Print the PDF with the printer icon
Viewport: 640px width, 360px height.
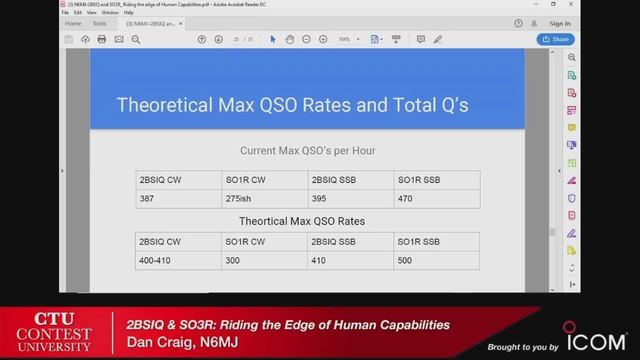pos(102,39)
